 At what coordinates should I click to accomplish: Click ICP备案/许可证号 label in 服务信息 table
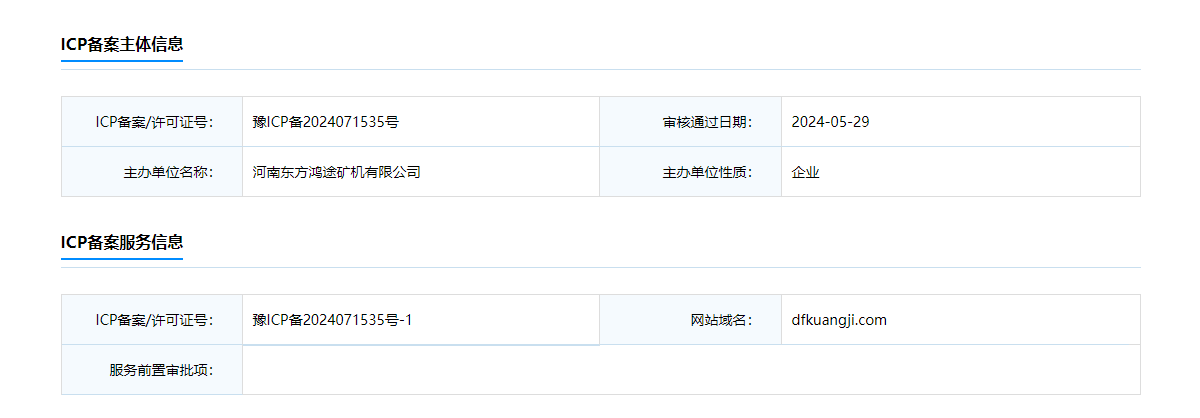[152, 320]
